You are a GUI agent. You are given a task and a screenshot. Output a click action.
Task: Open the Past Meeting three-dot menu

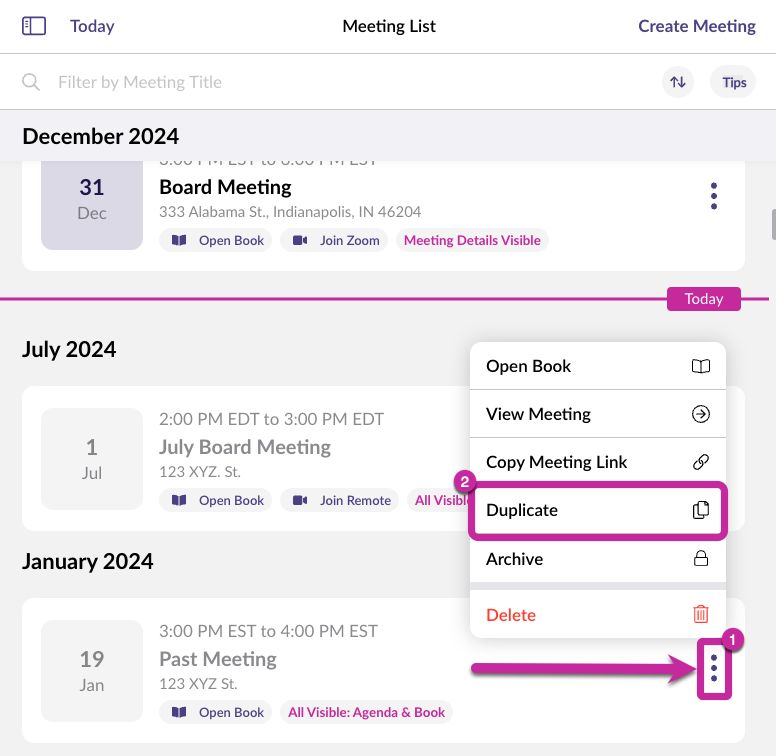(713, 668)
